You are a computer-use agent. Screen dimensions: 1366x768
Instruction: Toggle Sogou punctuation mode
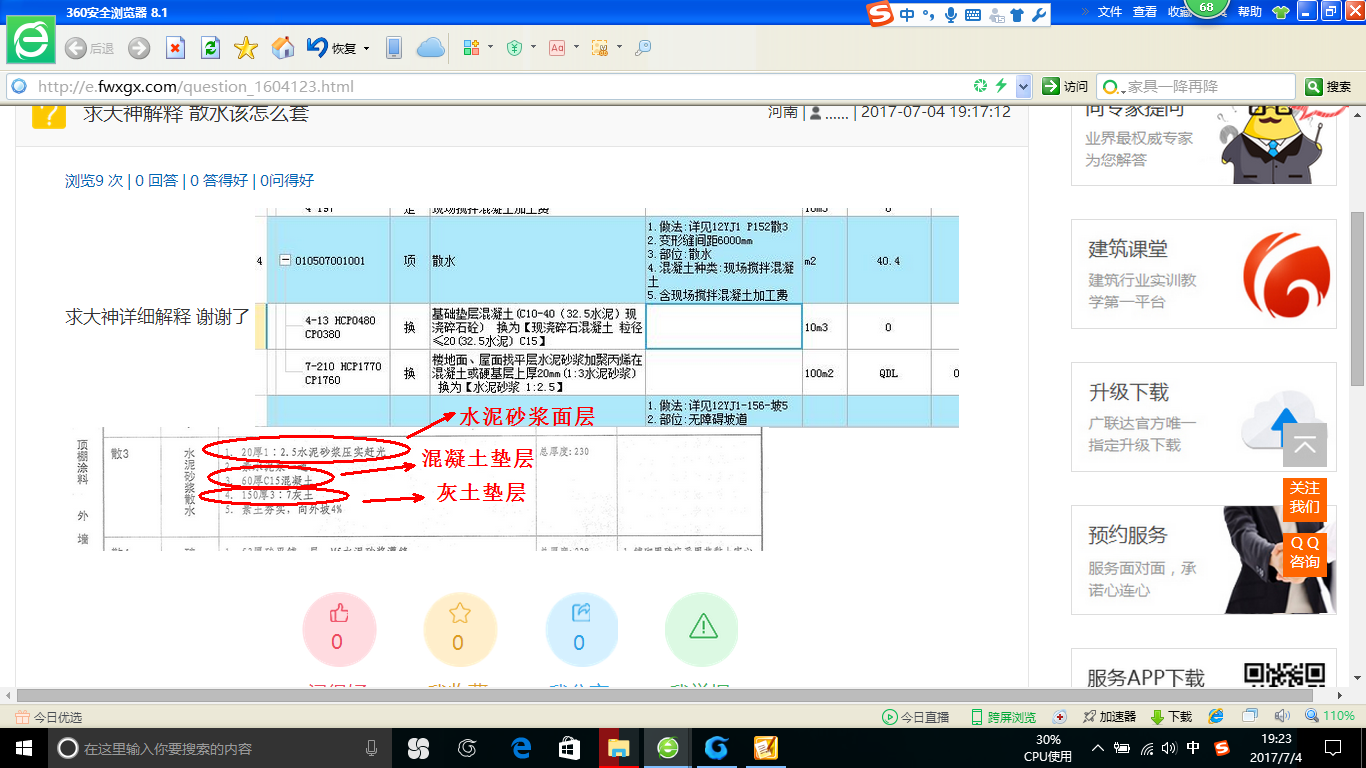point(928,15)
